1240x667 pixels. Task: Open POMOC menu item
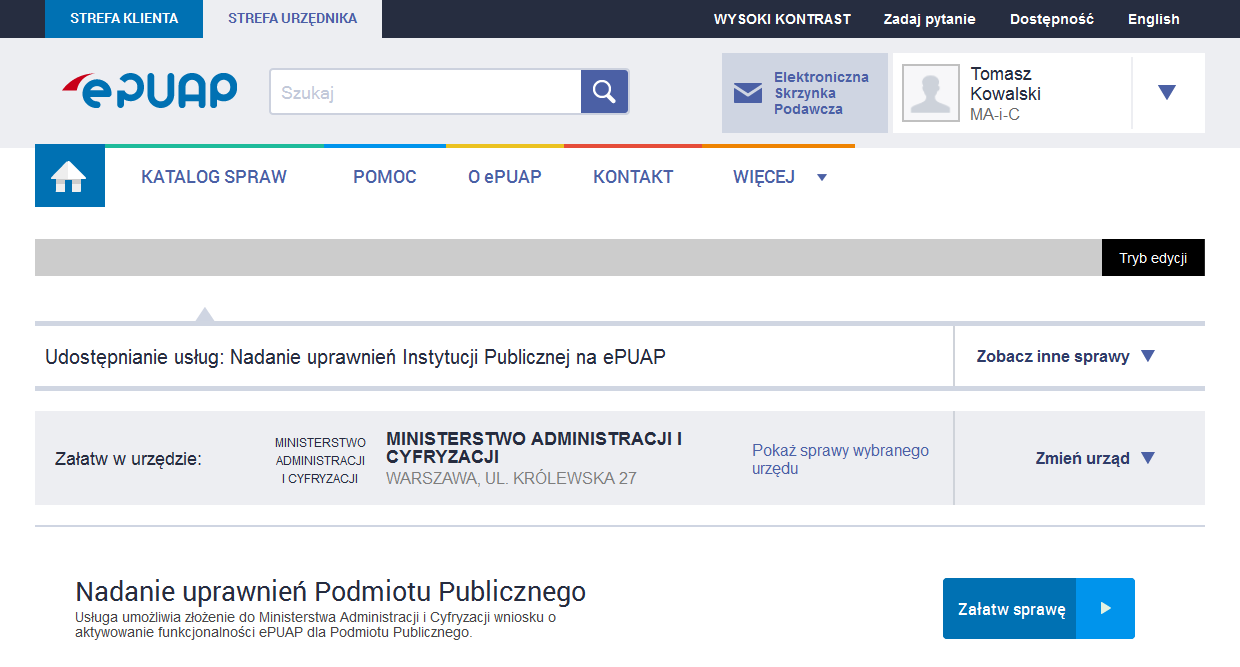tap(384, 177)
